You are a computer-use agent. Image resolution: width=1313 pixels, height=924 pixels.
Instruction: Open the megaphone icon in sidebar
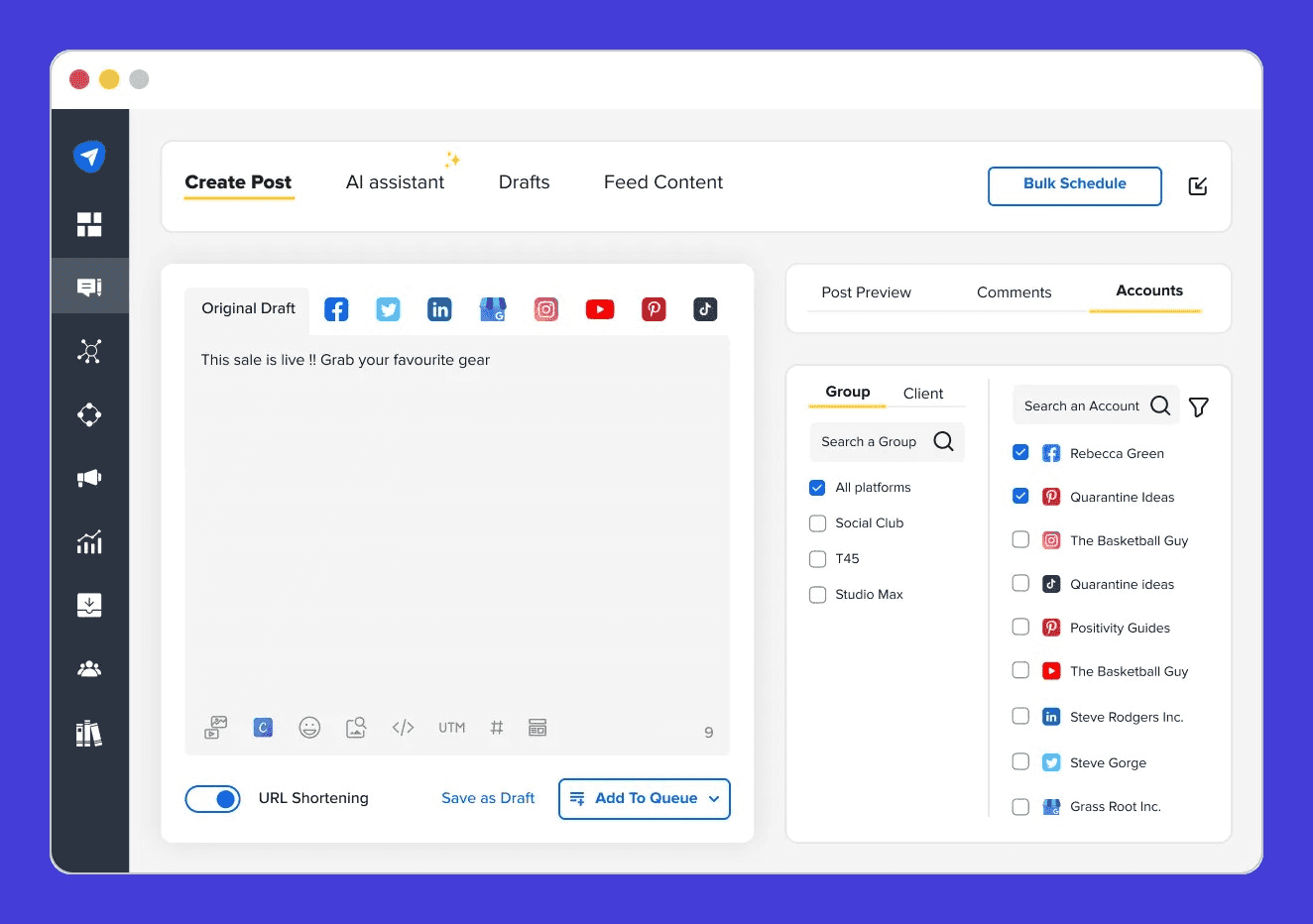point(89,478)
